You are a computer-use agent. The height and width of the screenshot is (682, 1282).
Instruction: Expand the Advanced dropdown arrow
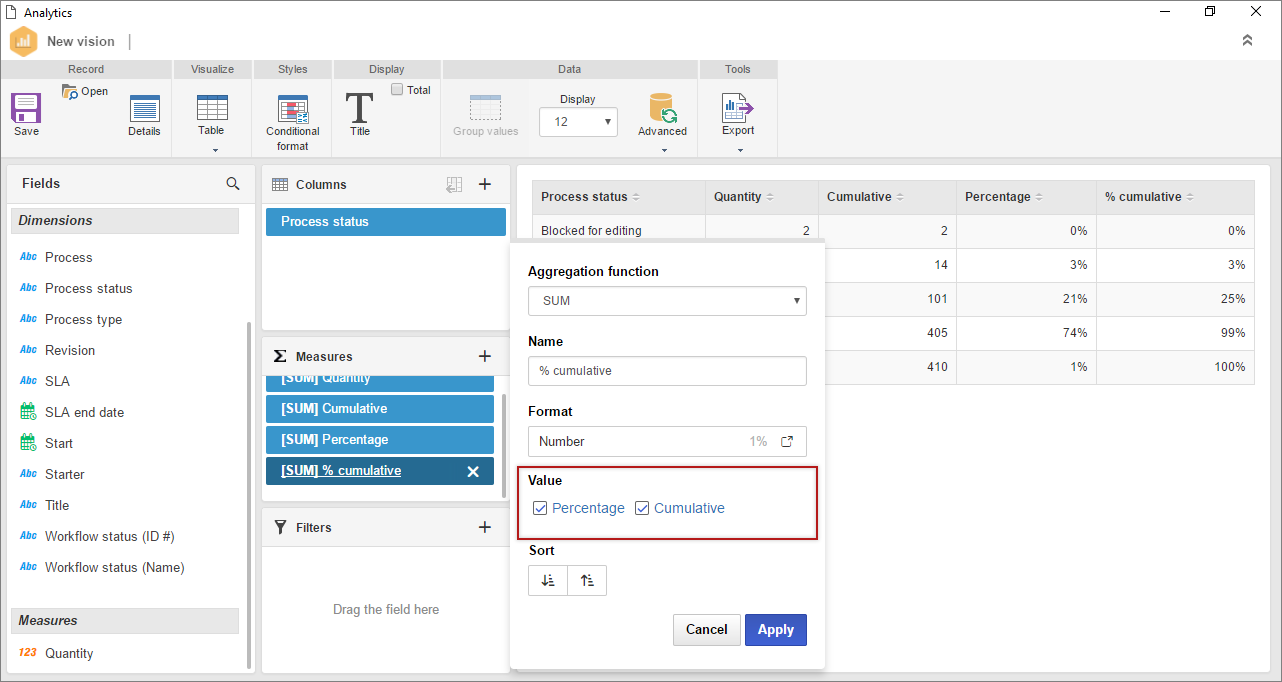point(663,151)
